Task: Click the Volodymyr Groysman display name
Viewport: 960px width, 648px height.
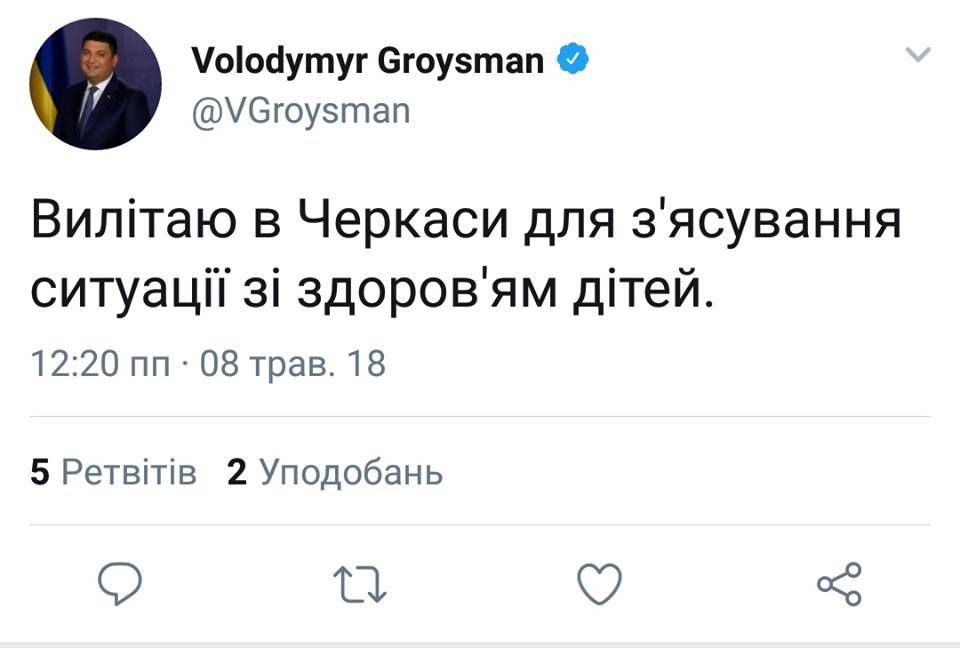Action: [x=367, y=62]
